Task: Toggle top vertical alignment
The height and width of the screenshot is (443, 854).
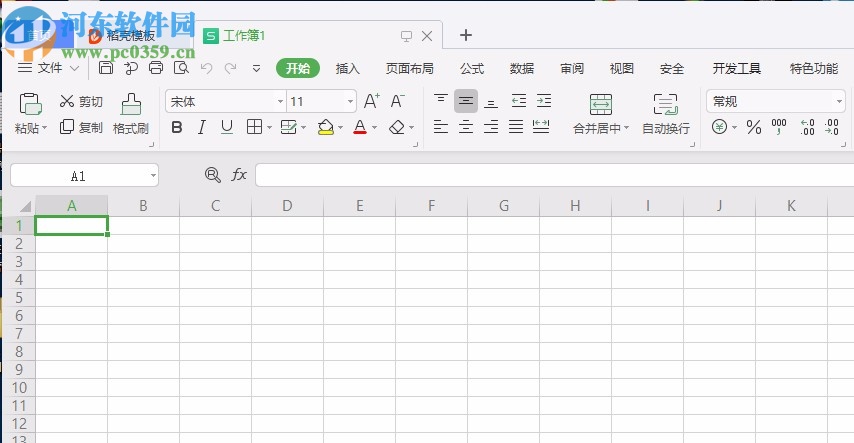Action: pos(441,100)
